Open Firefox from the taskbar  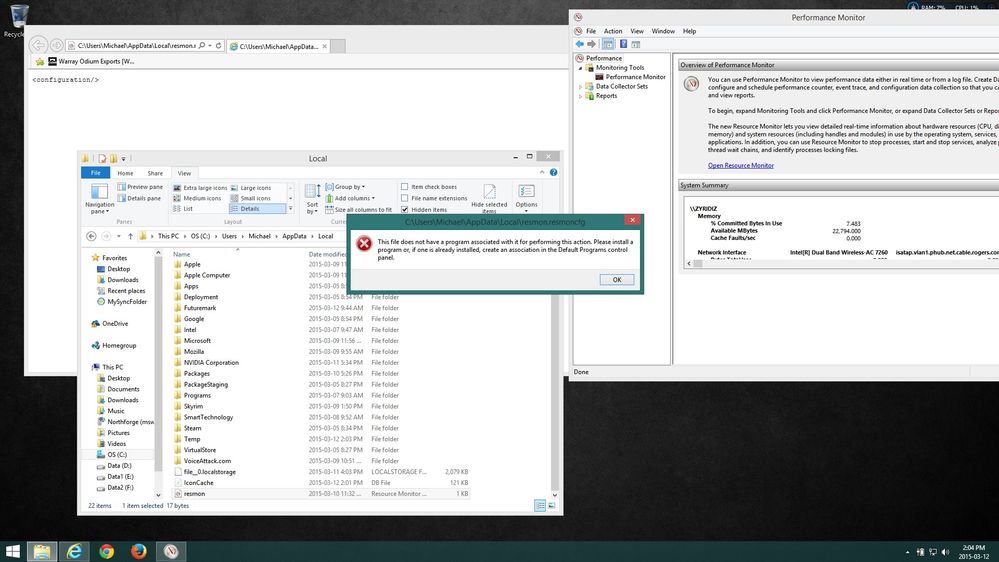coord(138,551)
